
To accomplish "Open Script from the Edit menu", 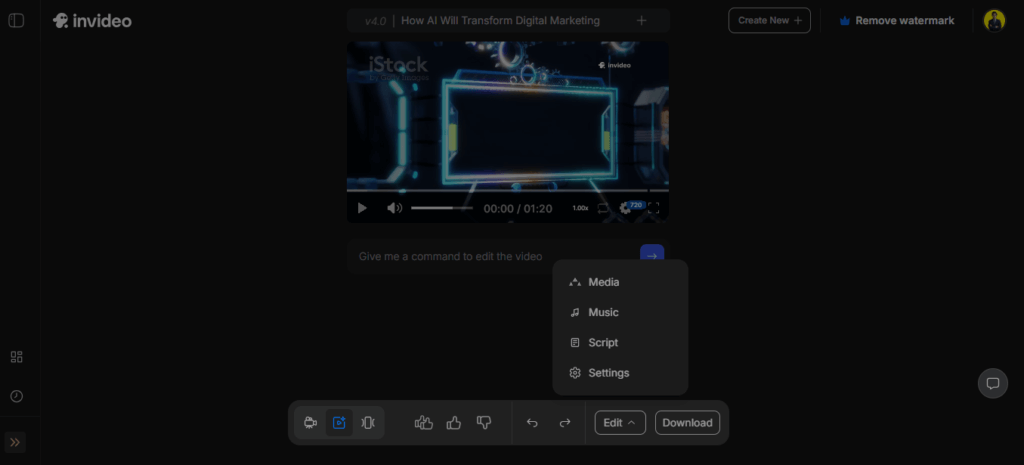I will 603,342.
